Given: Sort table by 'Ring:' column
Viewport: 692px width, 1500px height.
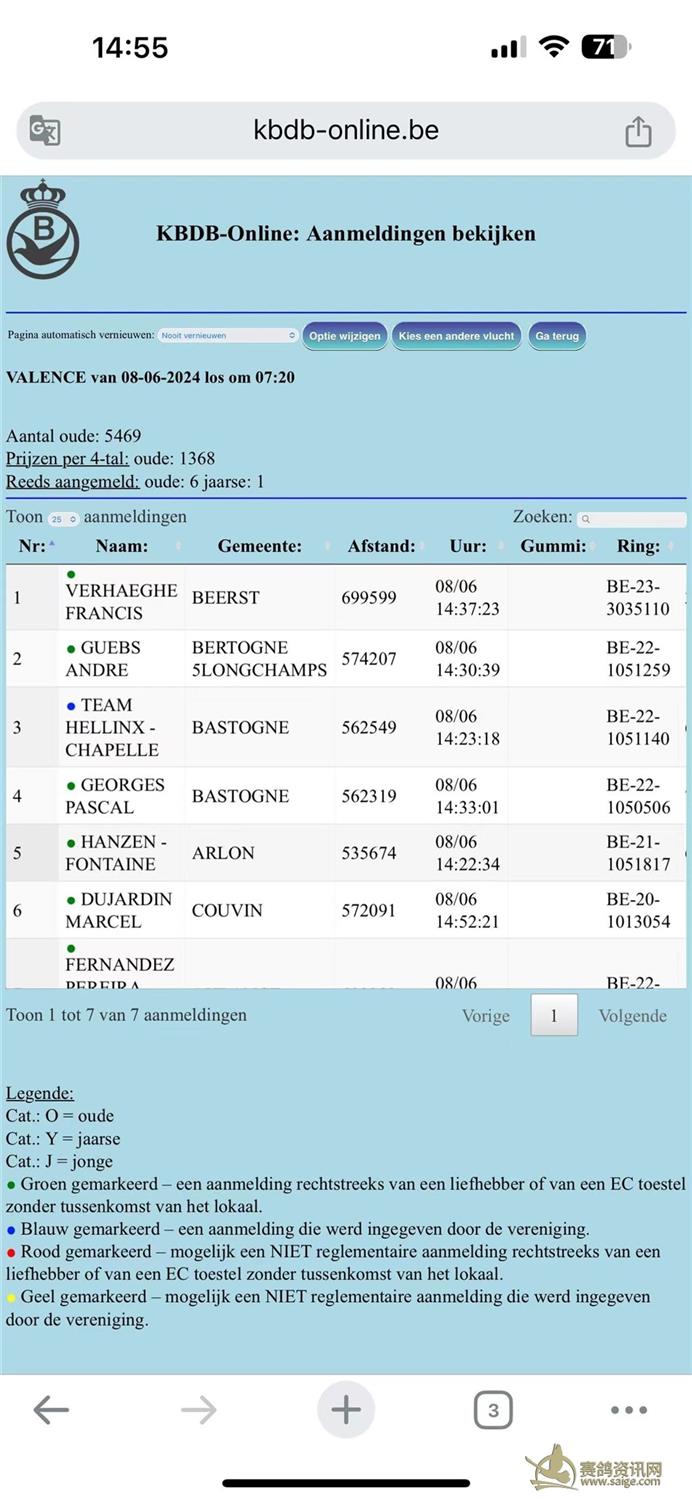Looking at the screenshot, I should coord(639,546).
